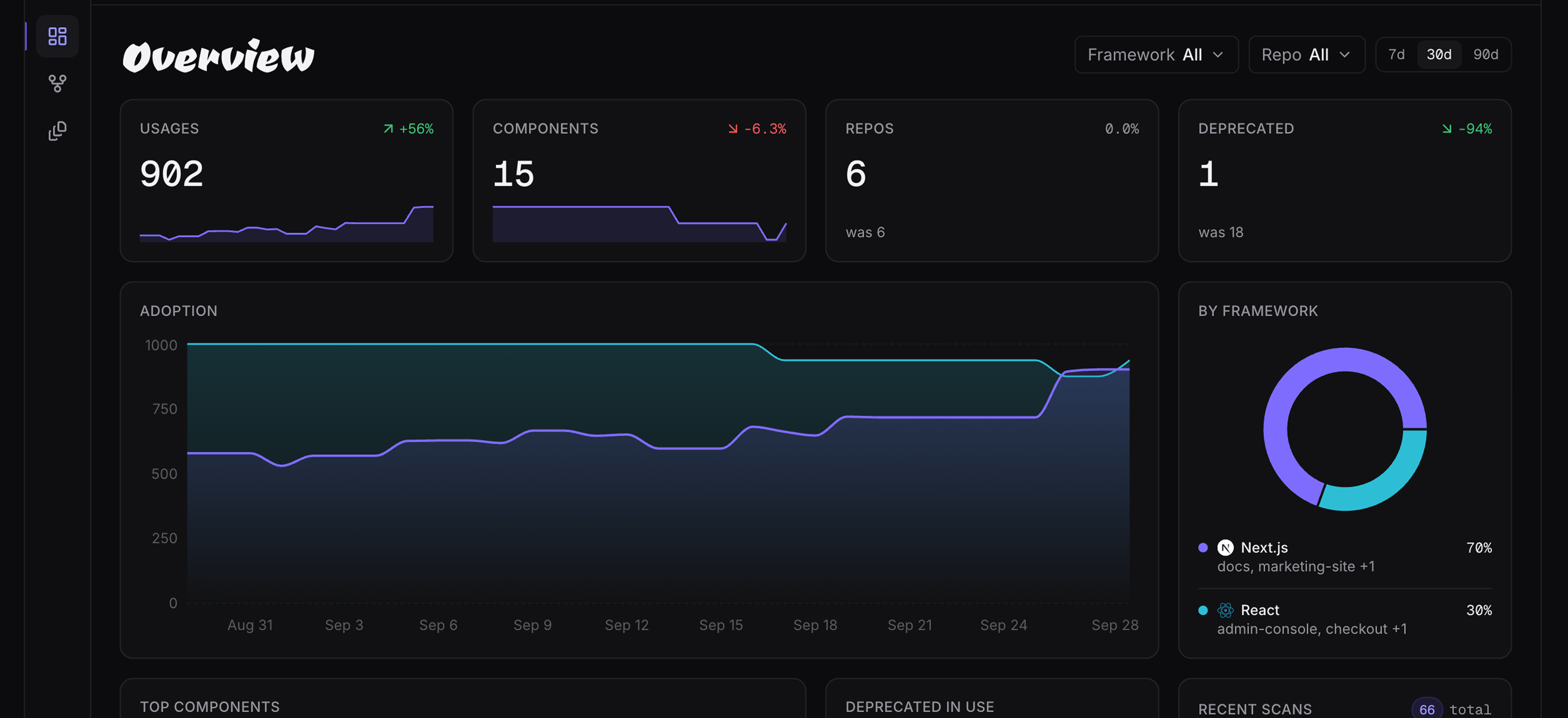
Task: Open the copy/duplicates sidebar icon
Action: click(x=57, y=130)
